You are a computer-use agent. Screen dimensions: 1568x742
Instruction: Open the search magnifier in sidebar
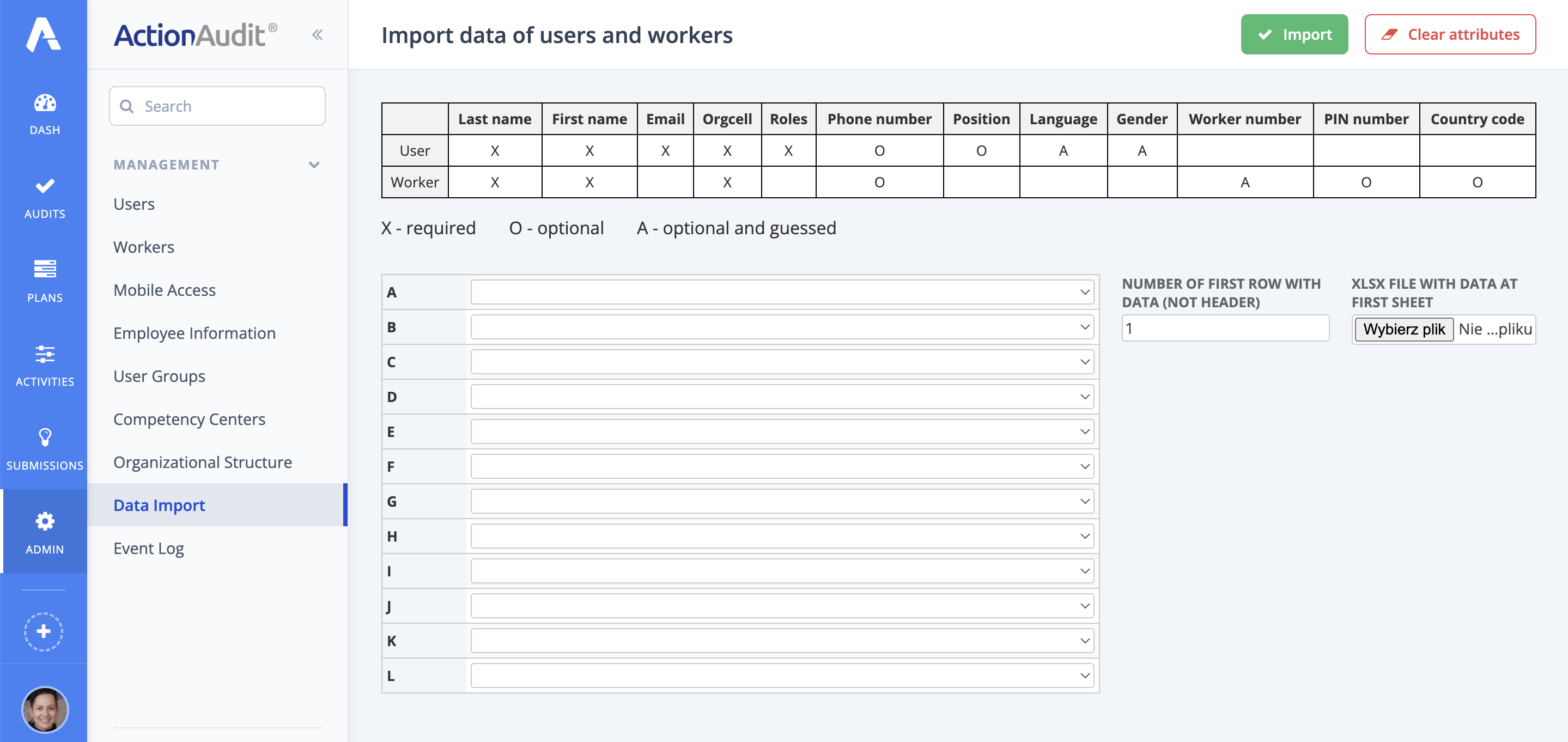128,106
